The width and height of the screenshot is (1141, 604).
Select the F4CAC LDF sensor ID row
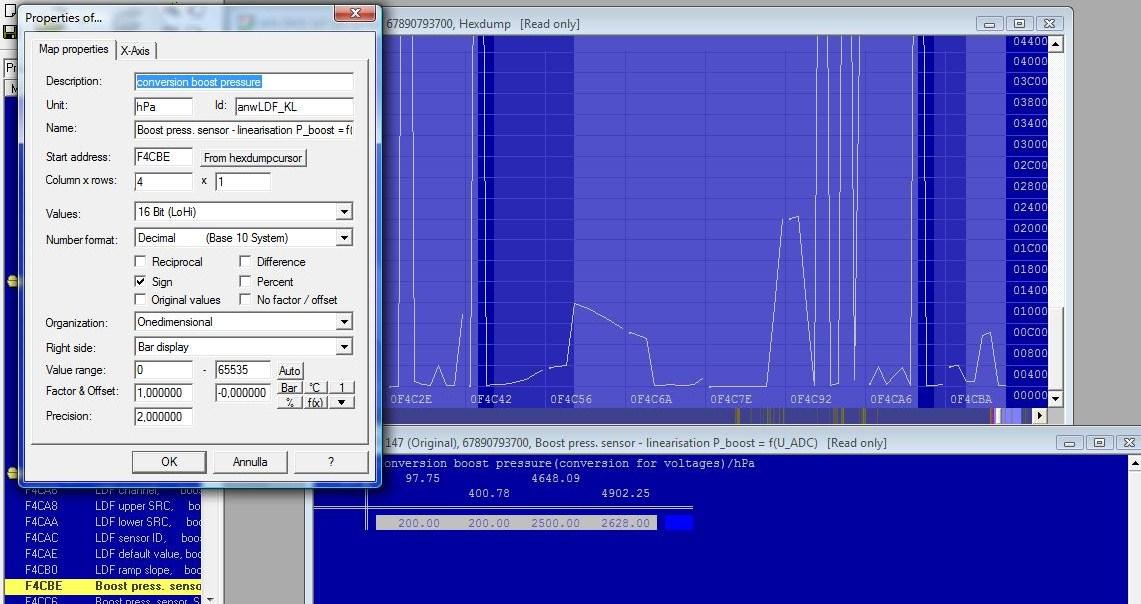pos(103,538)
